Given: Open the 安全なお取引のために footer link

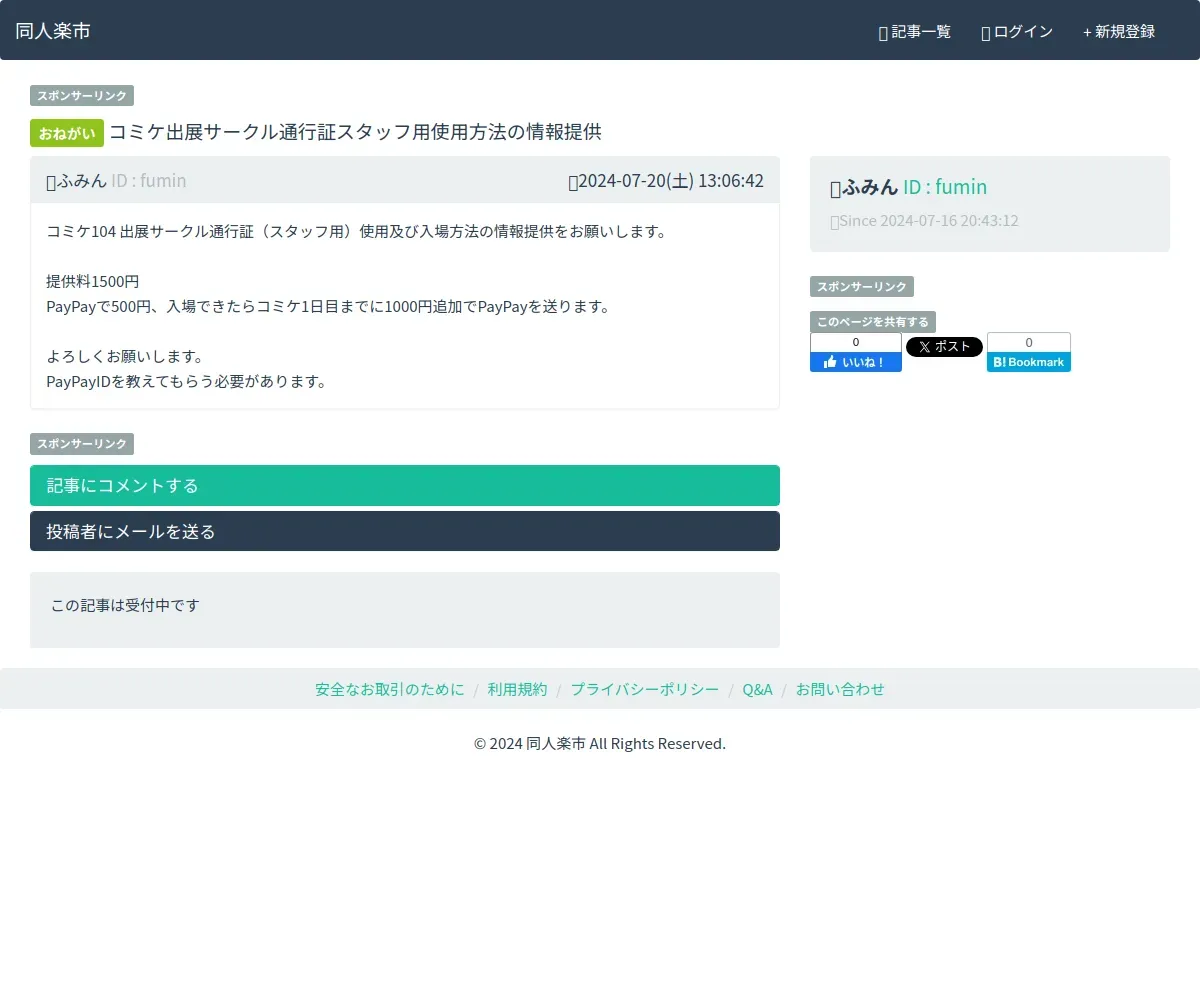Looking at the screenshot, I should [390, 689].
